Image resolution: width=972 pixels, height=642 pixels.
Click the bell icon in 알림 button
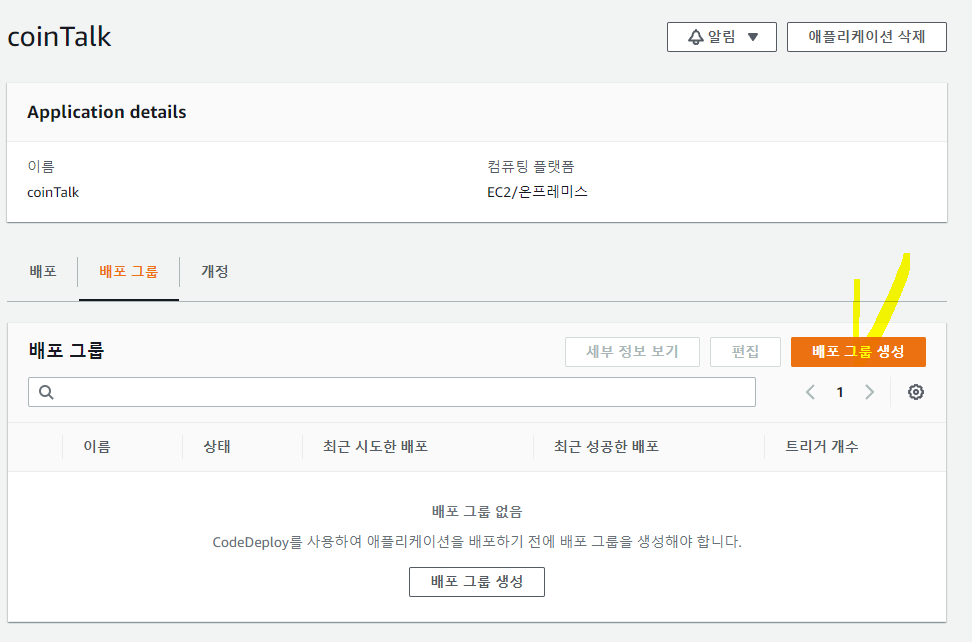coord(696,37)
